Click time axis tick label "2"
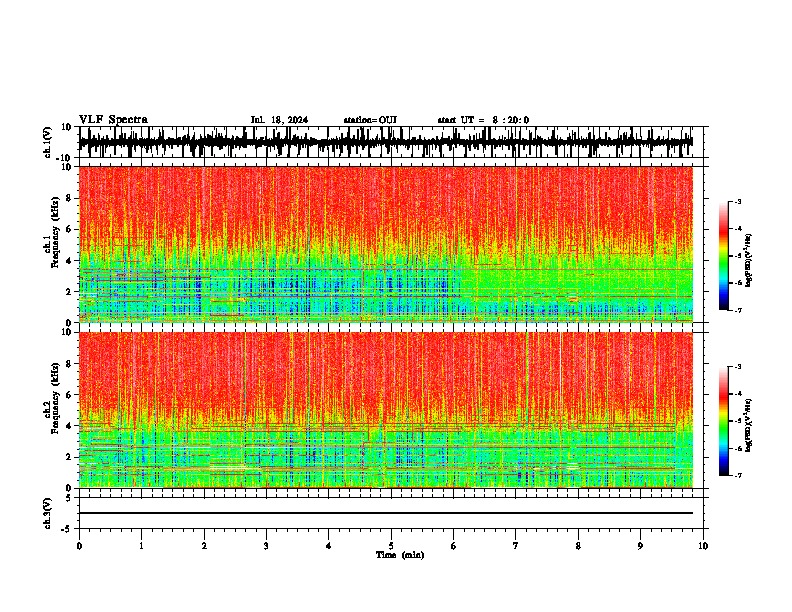This screenshot has height=612, width=792. click(204, 546)
